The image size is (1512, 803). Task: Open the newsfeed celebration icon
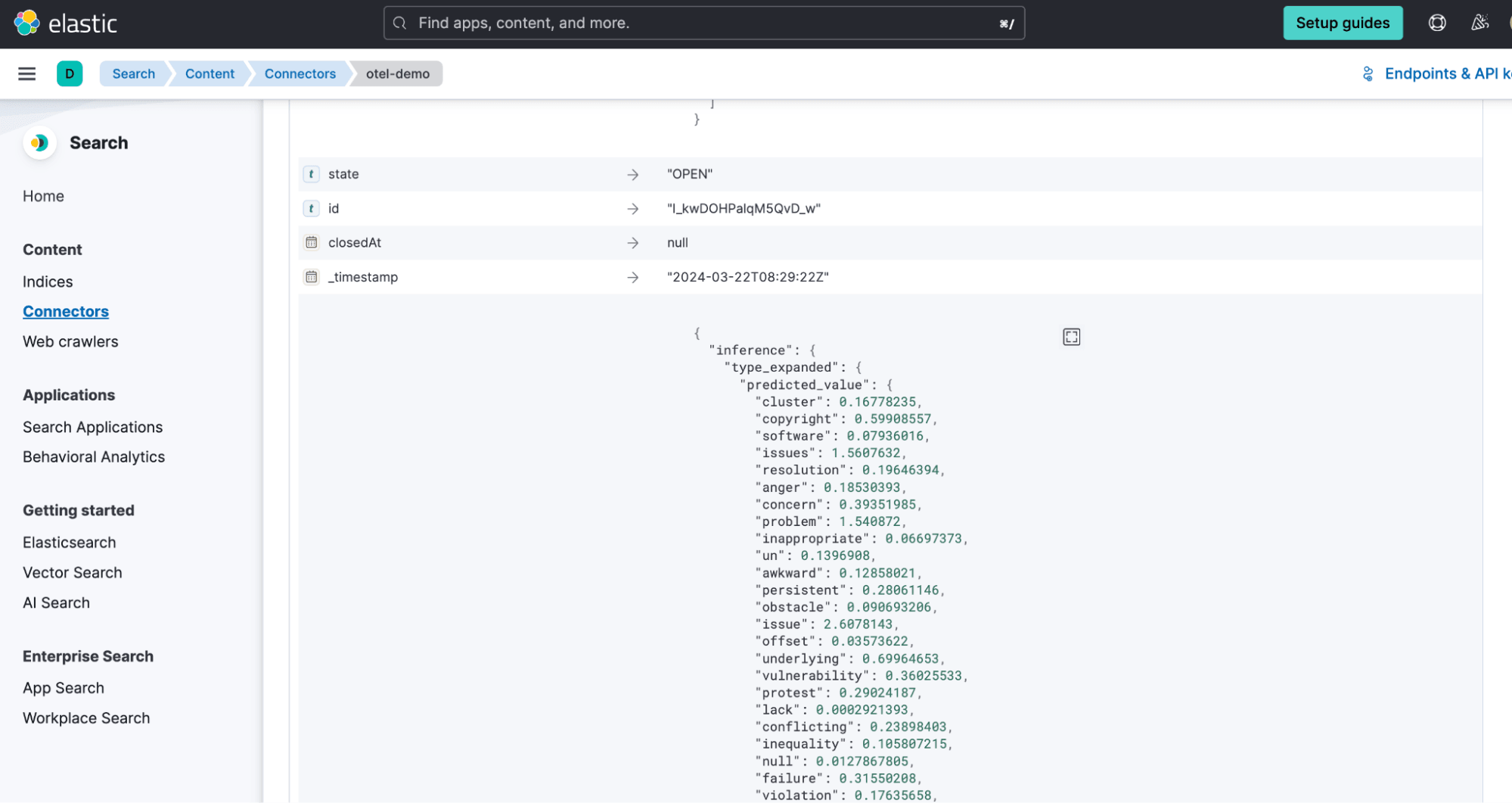click(x=1479, y=23)
